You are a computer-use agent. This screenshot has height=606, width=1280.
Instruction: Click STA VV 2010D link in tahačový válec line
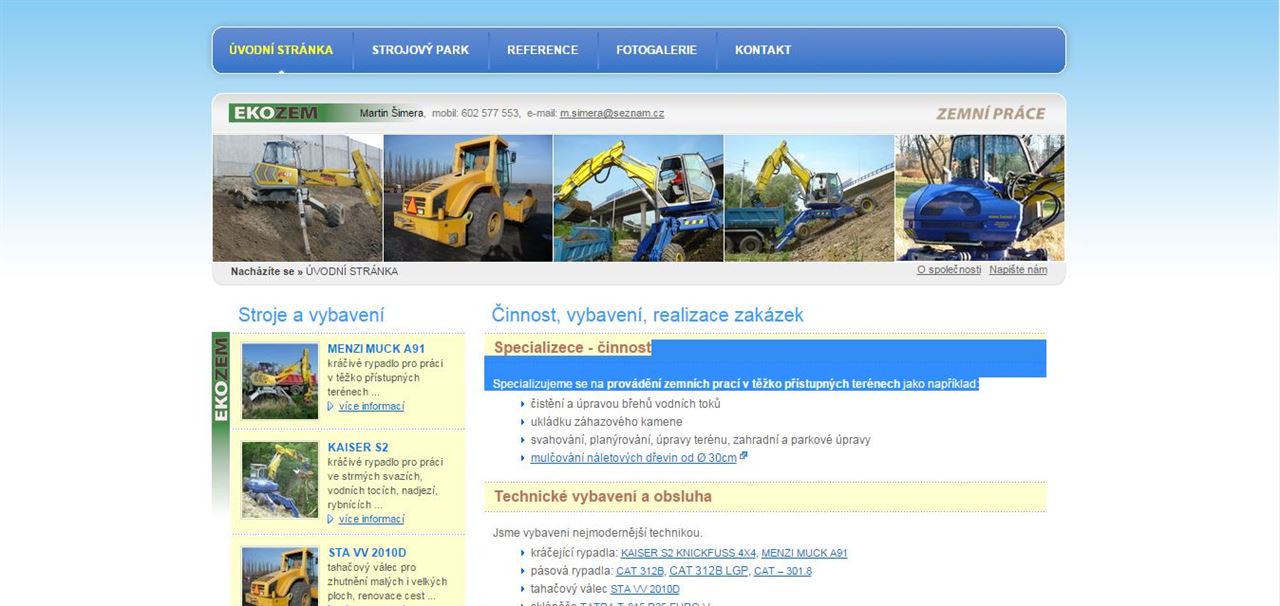644,589
